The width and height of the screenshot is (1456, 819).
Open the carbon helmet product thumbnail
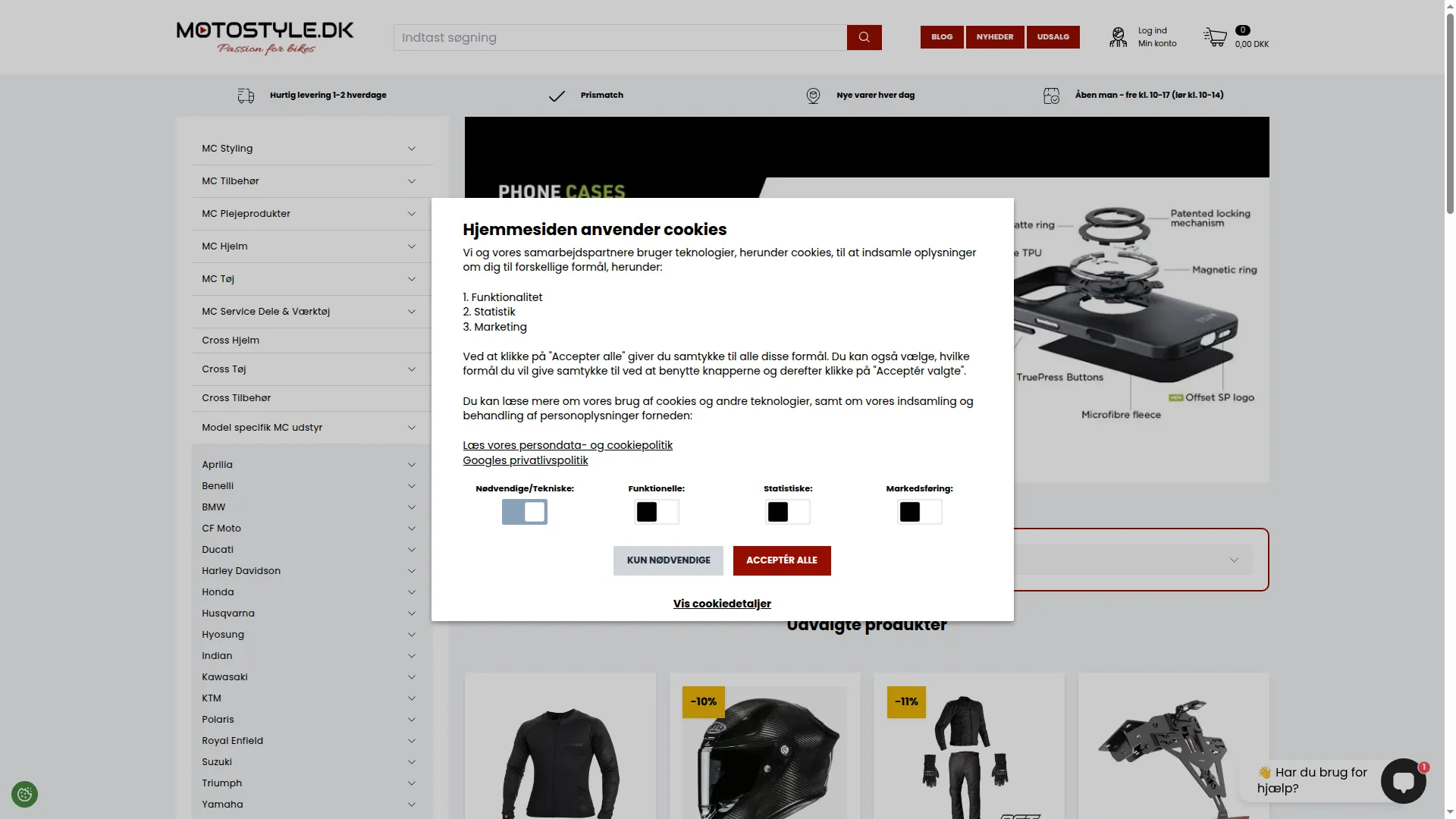coord(765,755)
